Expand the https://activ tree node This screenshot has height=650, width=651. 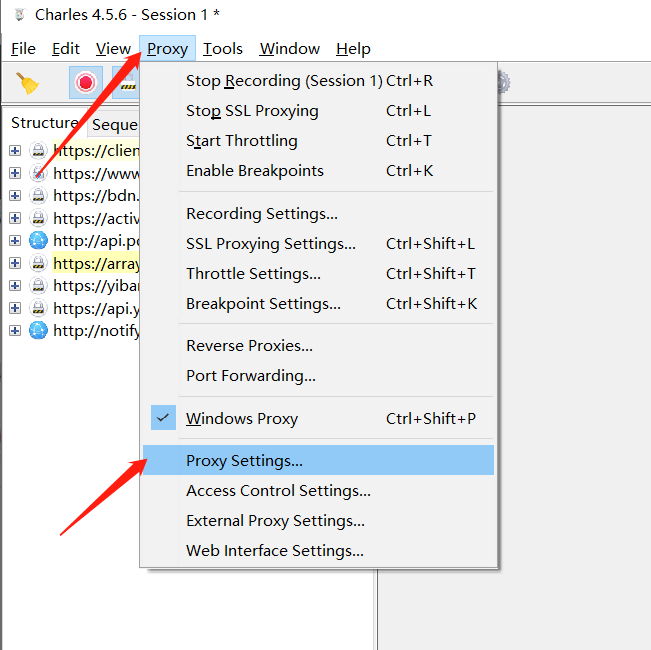point(15,217)
